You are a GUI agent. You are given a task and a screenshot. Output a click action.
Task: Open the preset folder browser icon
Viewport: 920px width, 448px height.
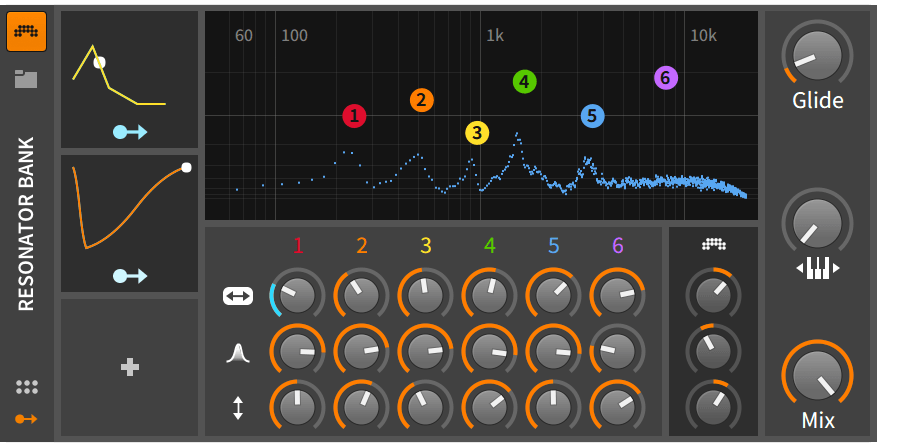point(26,79)
